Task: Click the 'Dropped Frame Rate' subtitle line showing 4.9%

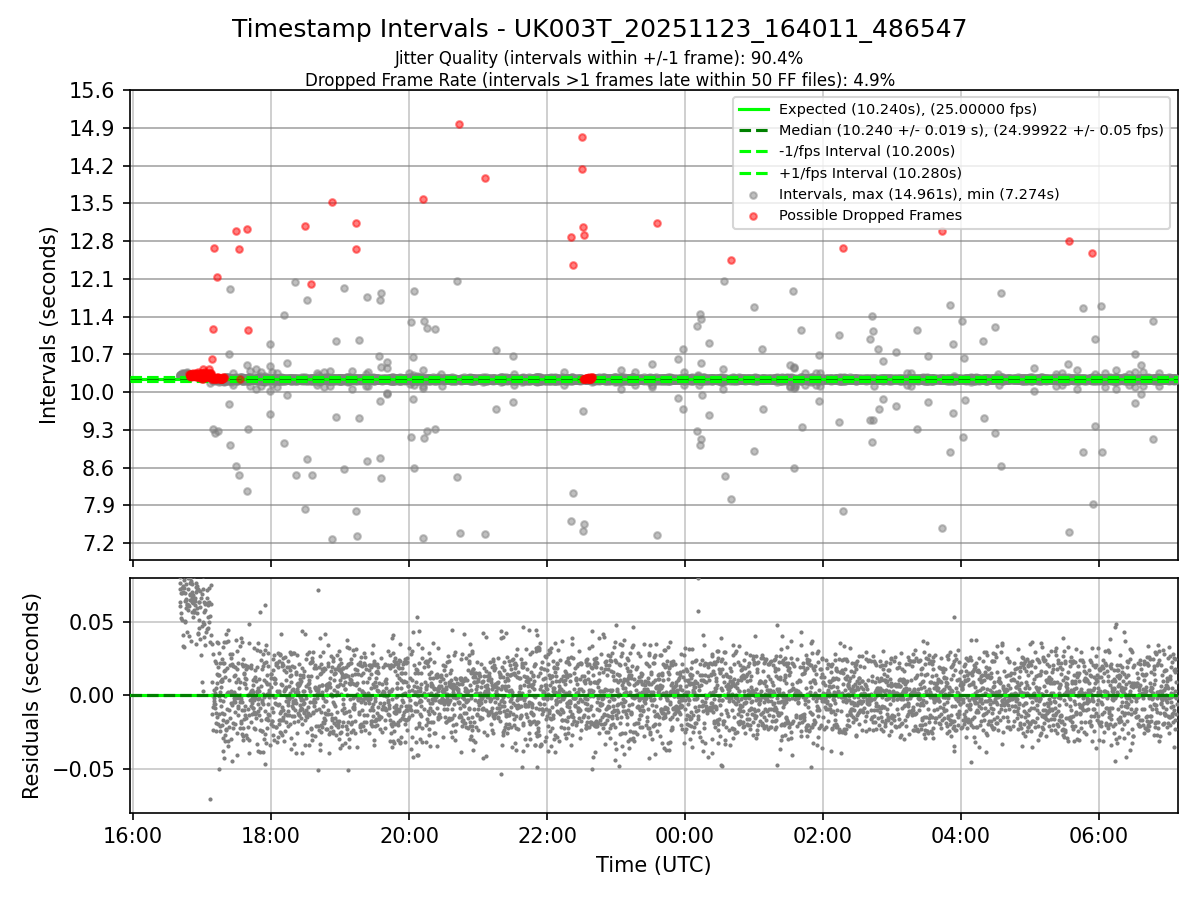Action: pyautogui.click(x=599, y=80)
